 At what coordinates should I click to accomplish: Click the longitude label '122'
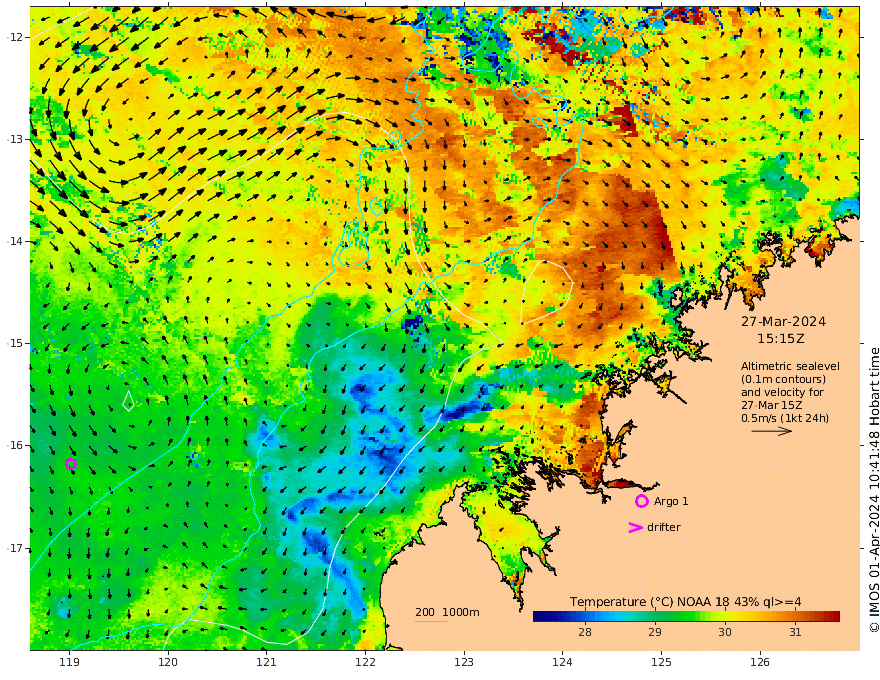point(365,663)
